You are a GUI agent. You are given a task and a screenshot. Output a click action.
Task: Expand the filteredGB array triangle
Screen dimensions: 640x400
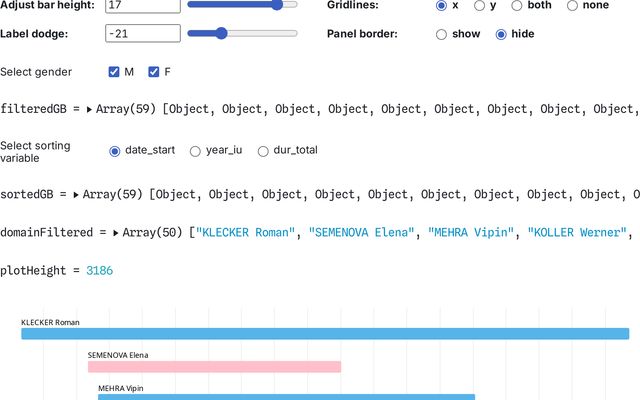[x=90, y=109]
